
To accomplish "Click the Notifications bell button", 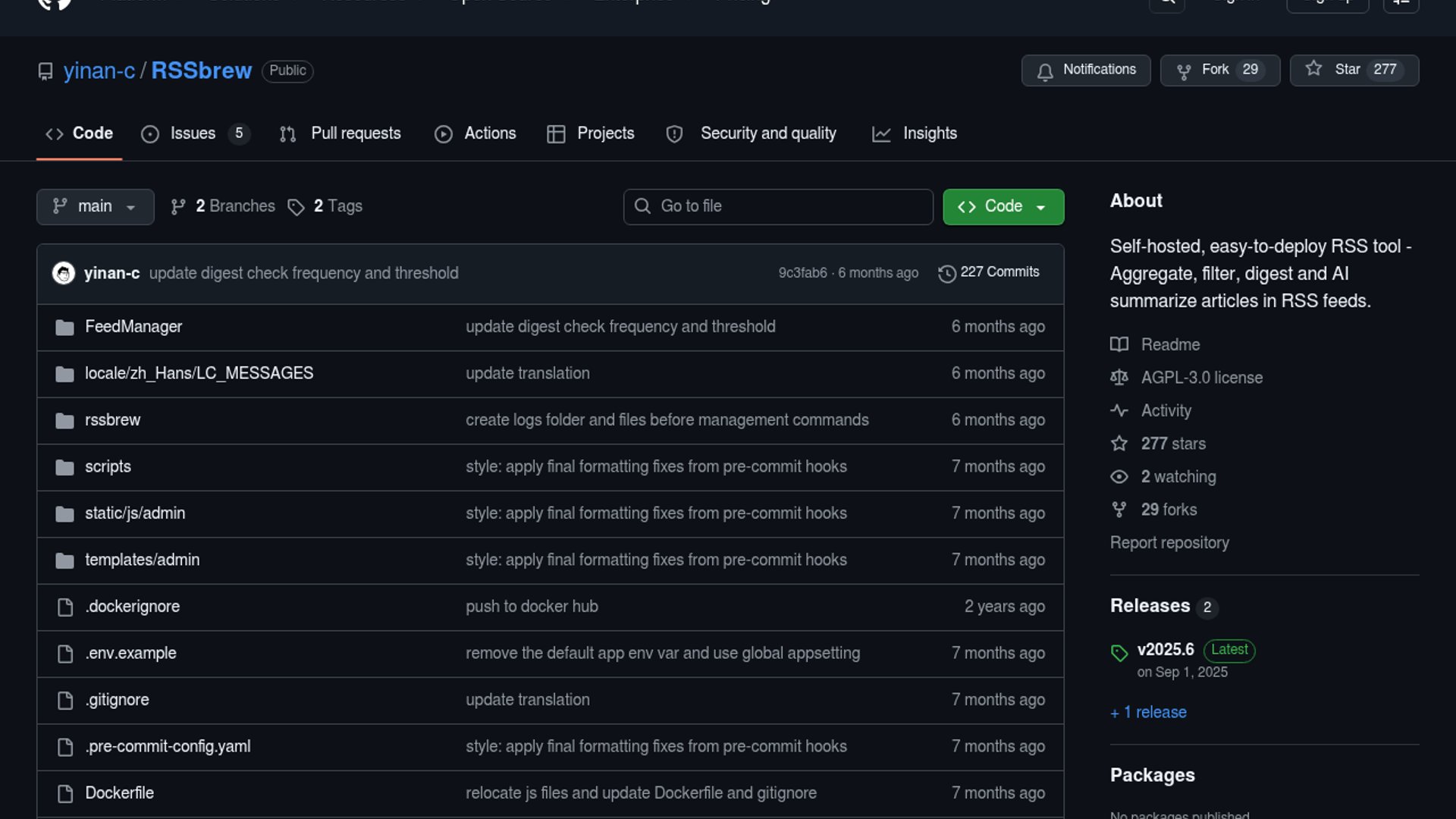I will [1085, 70].
